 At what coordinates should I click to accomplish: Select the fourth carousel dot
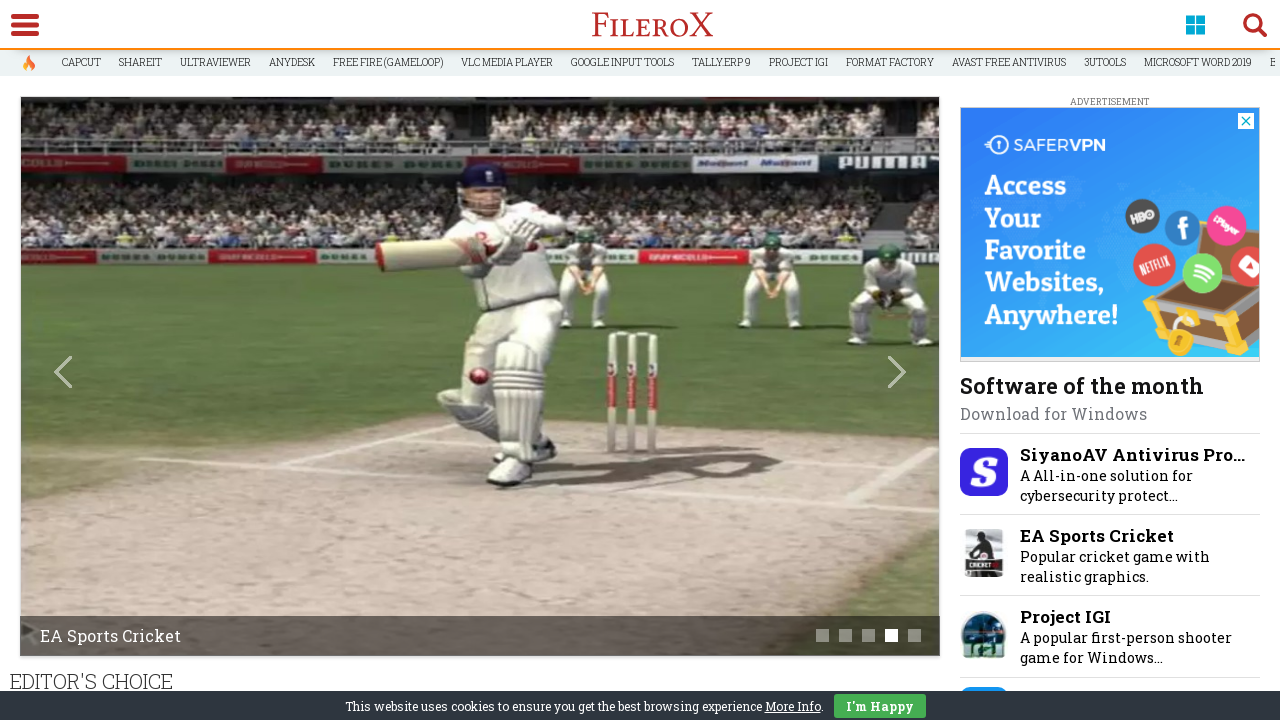pos(891,635)
